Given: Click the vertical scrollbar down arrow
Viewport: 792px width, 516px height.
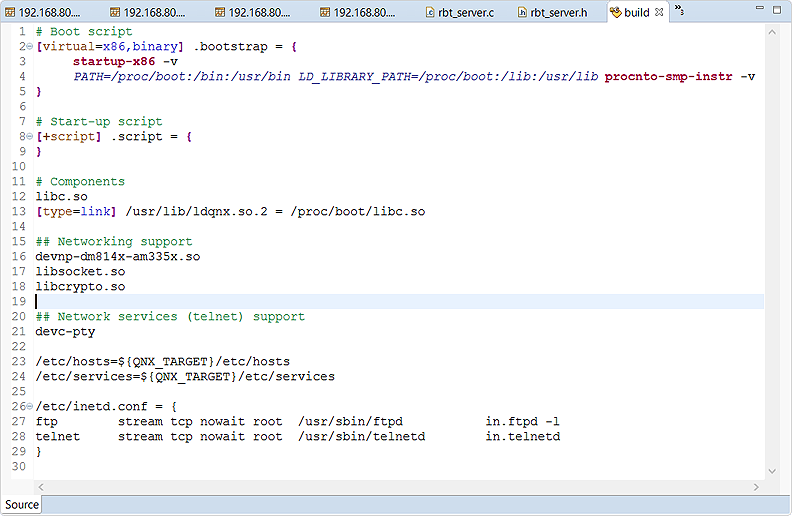Looking at the screenshot, I should (x=771, y=470).
